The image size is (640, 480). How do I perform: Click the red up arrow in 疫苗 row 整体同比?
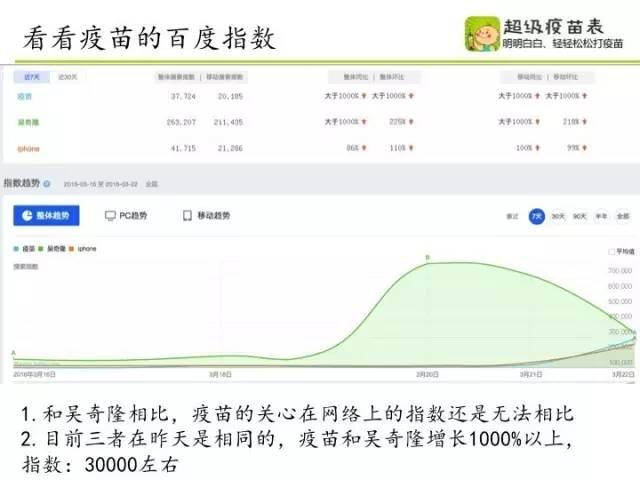tap(364, 96)
